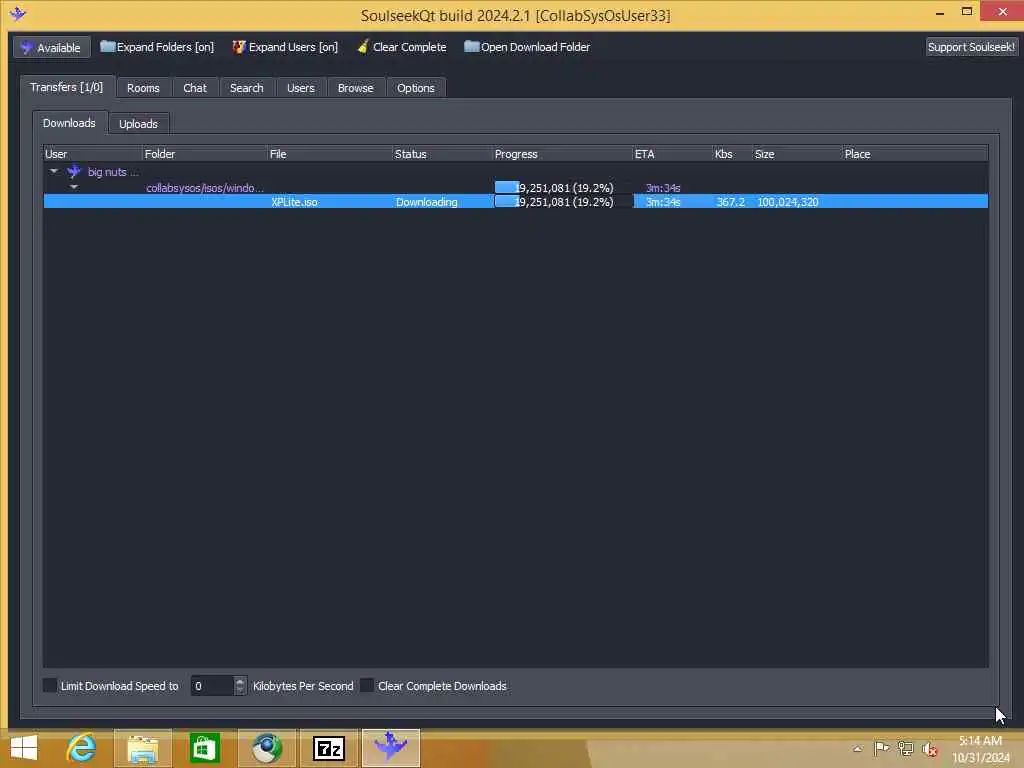1024x768 pixels.
Task: Select the Downloads sub-tab
Action: [69, 123]
